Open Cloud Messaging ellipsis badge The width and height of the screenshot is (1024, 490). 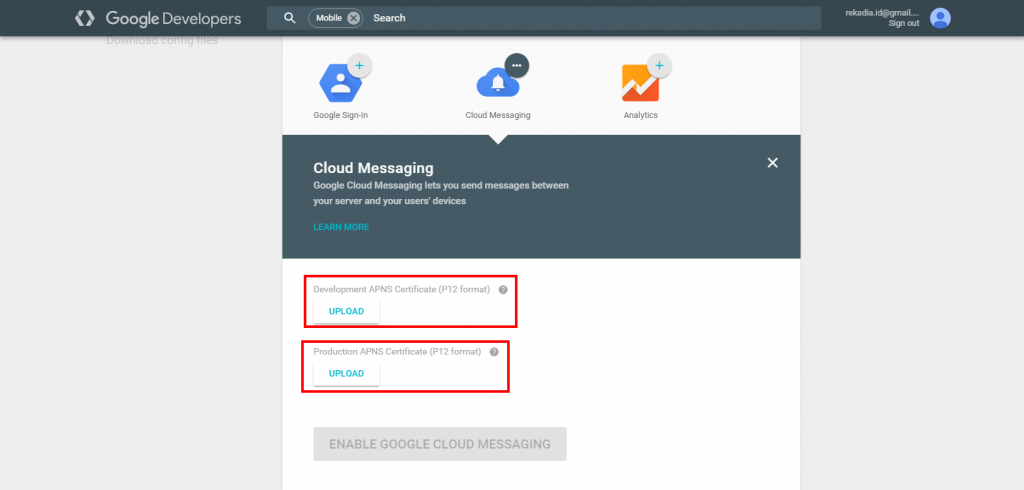(x=517, y=65)
